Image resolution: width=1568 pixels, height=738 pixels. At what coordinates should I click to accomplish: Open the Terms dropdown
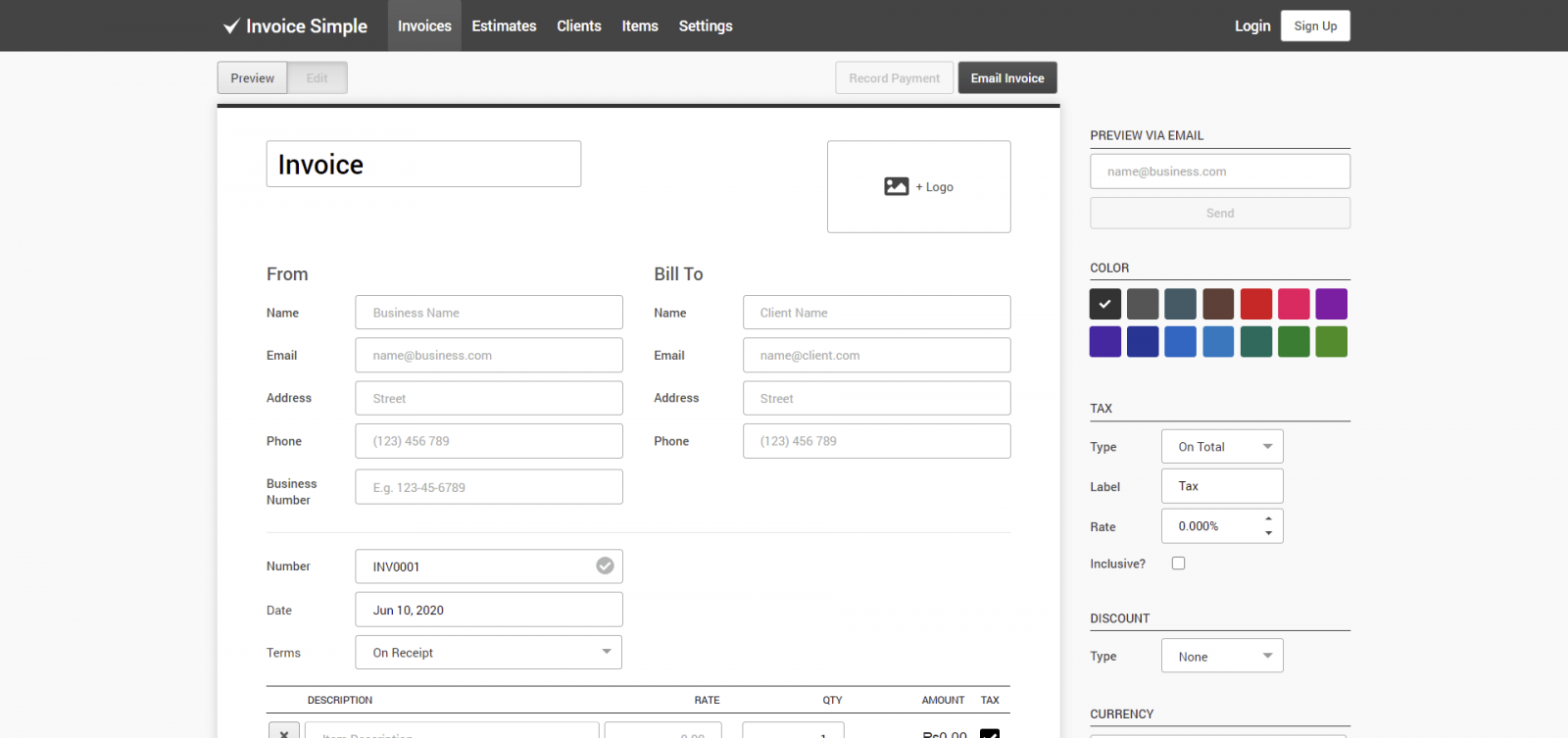point(488,652)
